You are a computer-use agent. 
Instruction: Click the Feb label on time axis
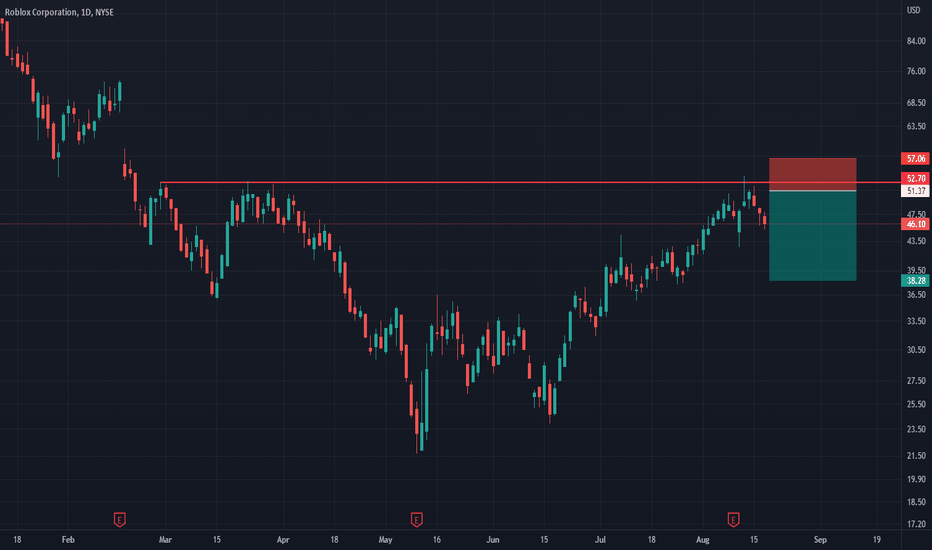point(68,540)
